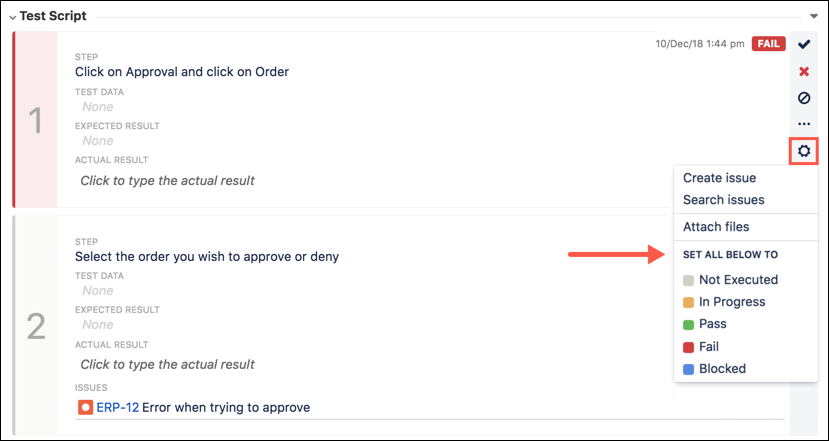Choose Create issue from the menu
The width and height of the screenshot is (829, 441).
click(719, 178)
